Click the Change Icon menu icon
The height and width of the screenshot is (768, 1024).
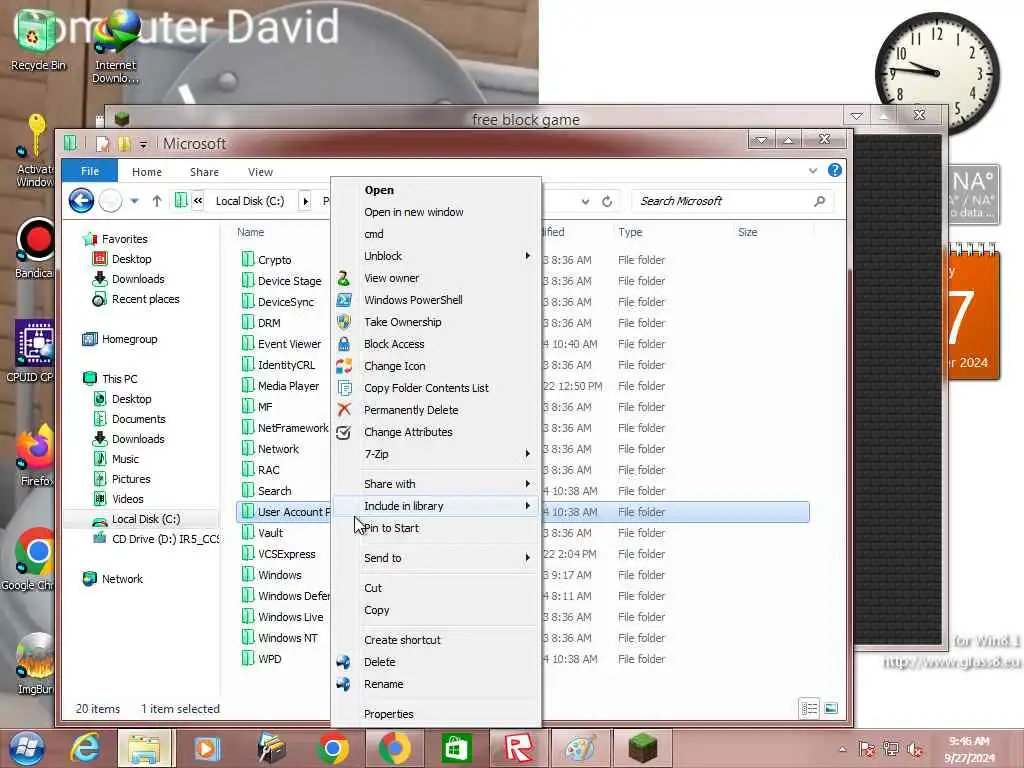click(344, 366)
